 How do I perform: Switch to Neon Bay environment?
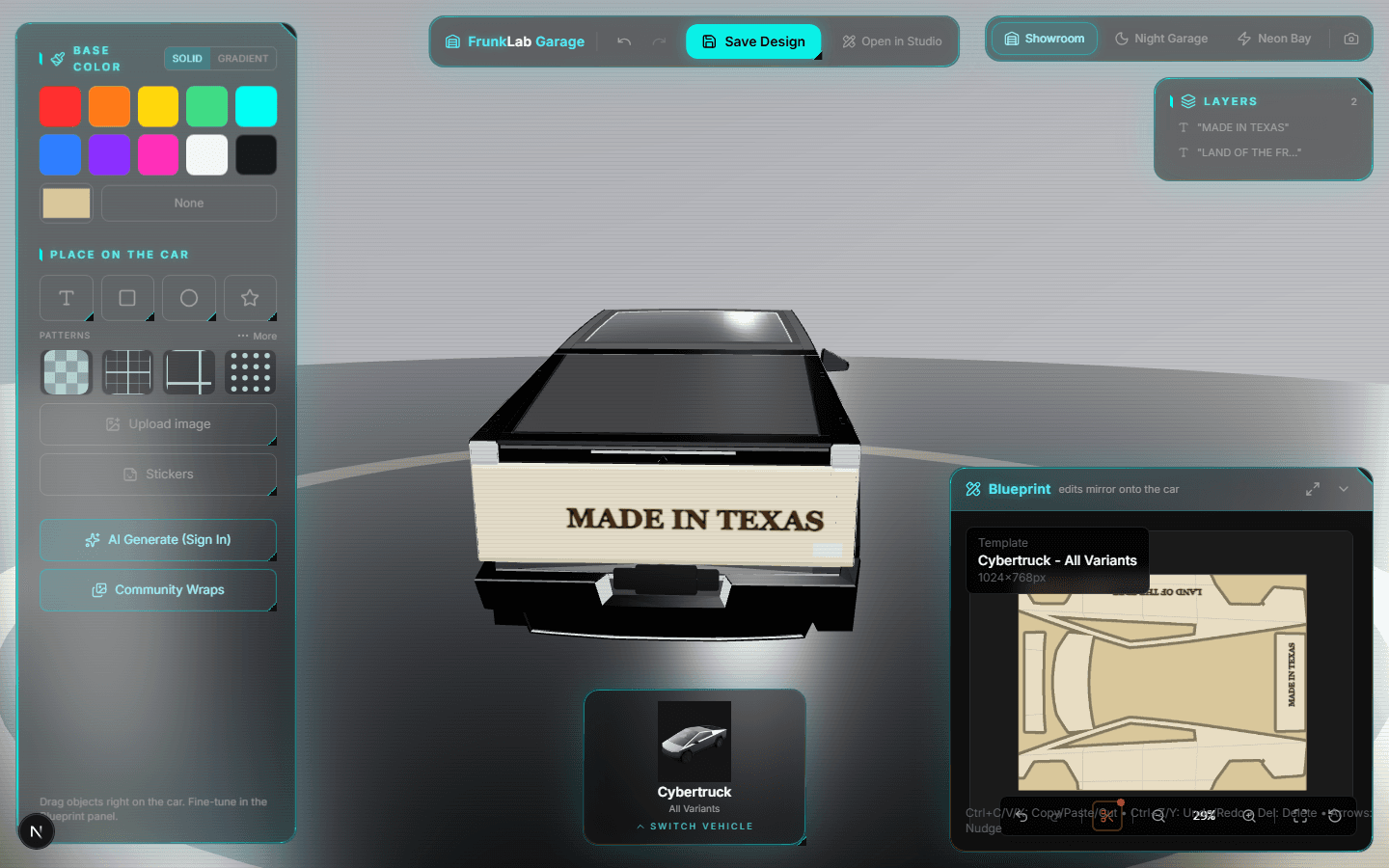pos(1274,39)
